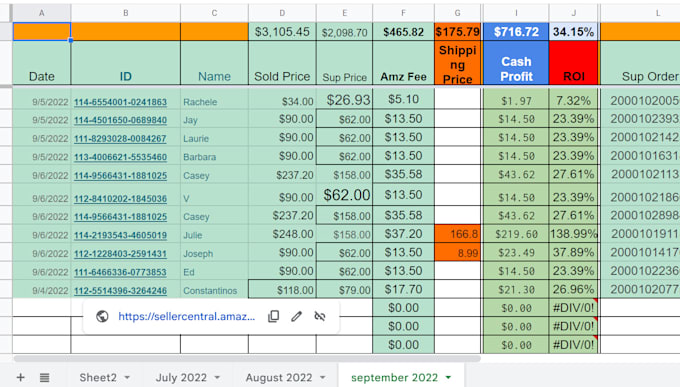Switch to Sheet2 tab

[x=98, y=377]
